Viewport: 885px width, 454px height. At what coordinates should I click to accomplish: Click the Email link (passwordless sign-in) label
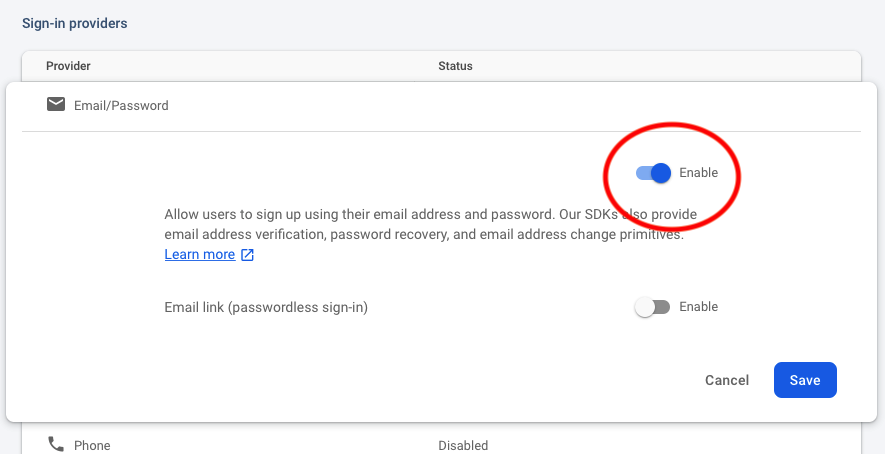click(266, 308)
